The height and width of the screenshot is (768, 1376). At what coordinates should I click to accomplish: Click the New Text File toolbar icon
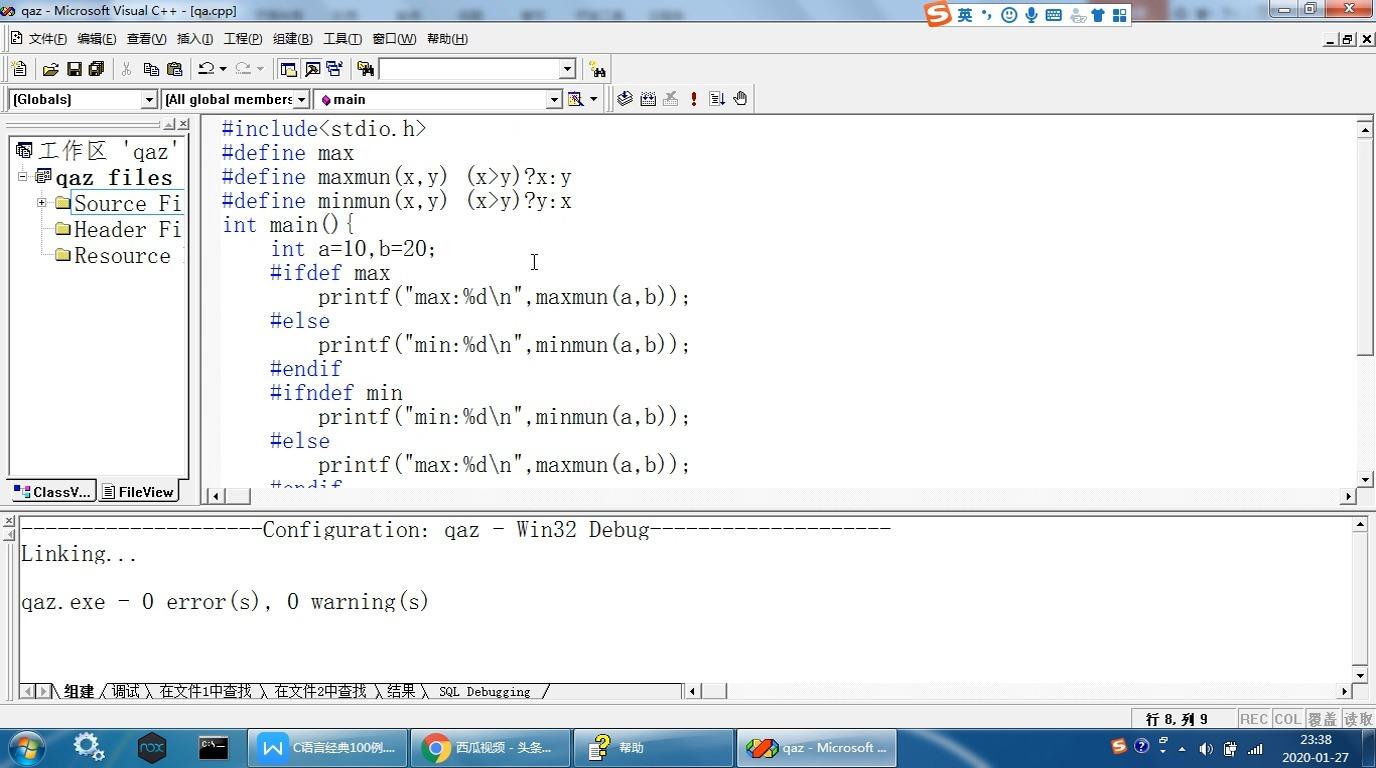click(19, 69)
